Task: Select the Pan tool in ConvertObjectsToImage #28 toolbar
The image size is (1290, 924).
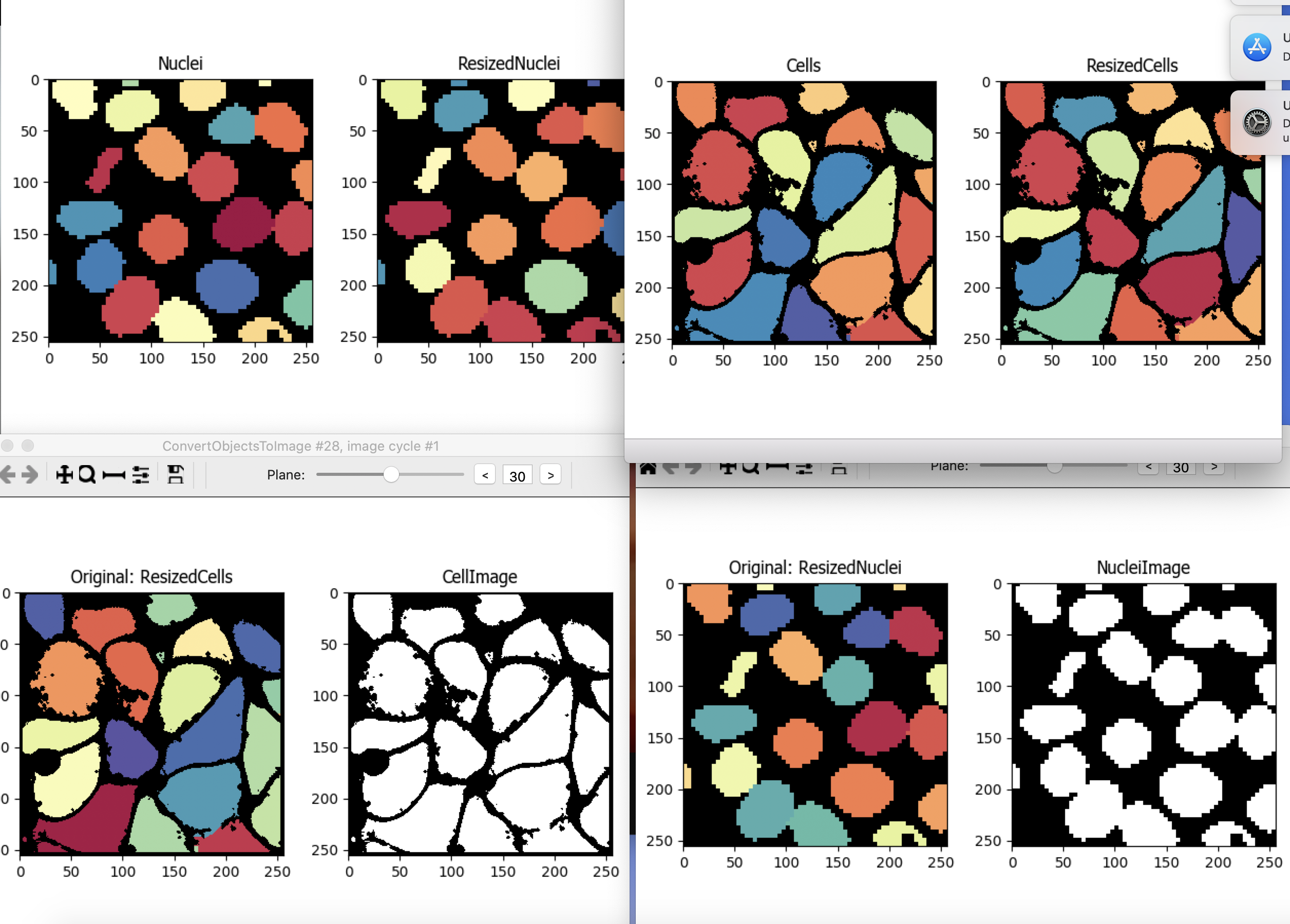Action: (x=64, y=474)
